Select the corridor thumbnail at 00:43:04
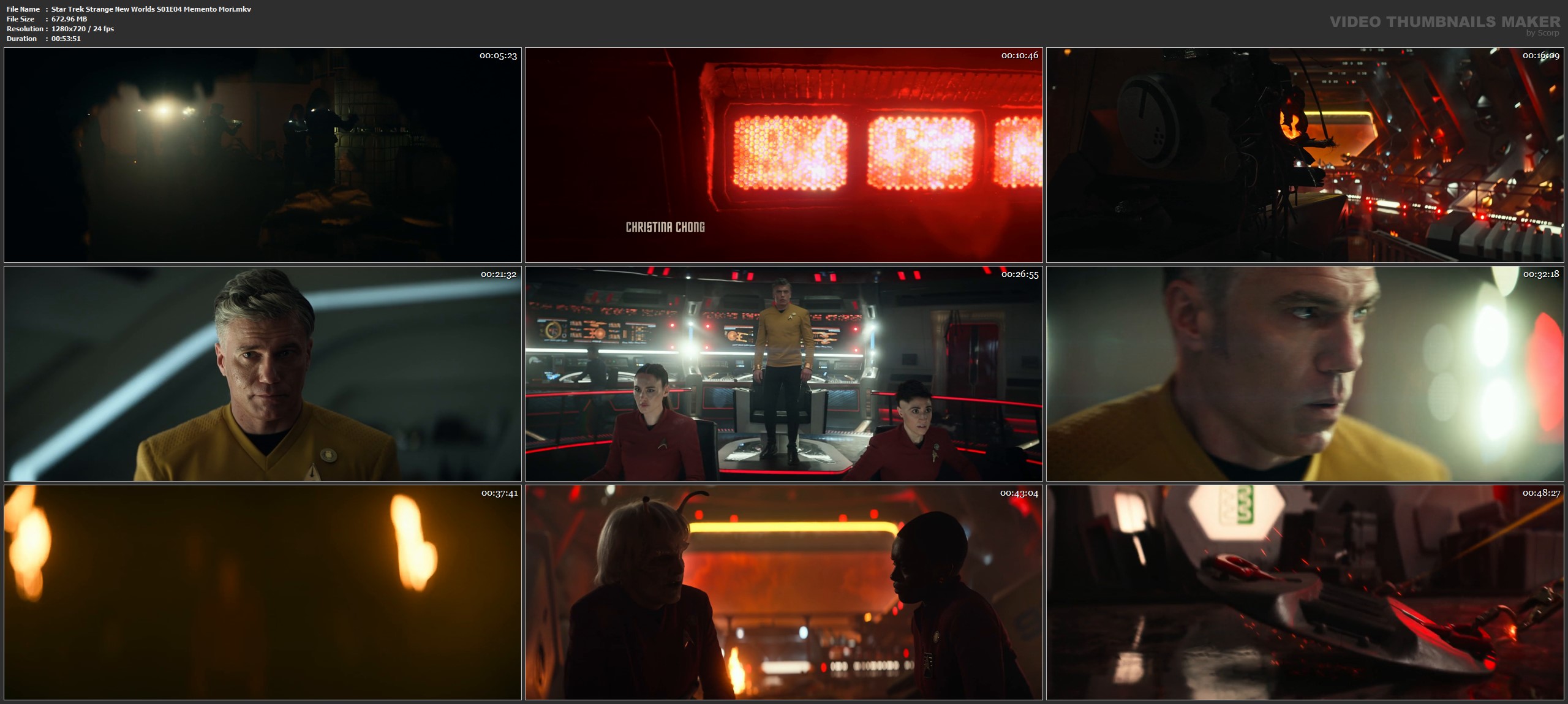 (x=783, y=592)
